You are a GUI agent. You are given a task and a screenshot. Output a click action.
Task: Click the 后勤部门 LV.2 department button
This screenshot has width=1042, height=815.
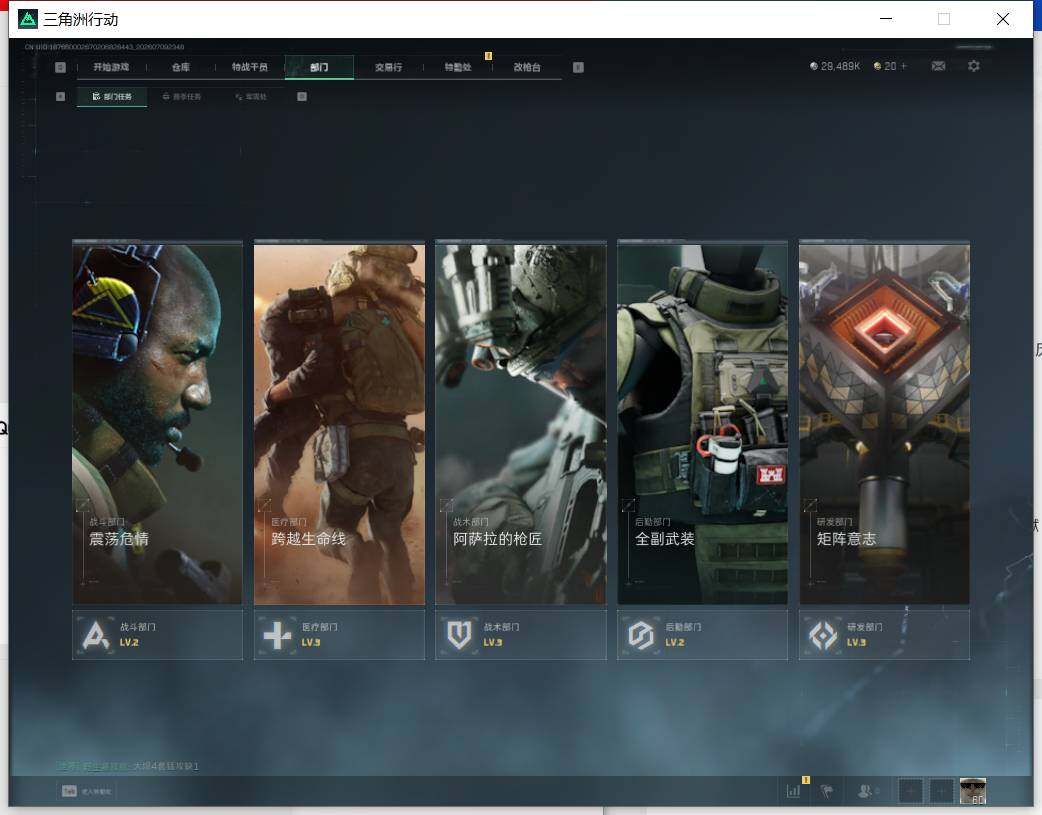click(x=702, y=635)
